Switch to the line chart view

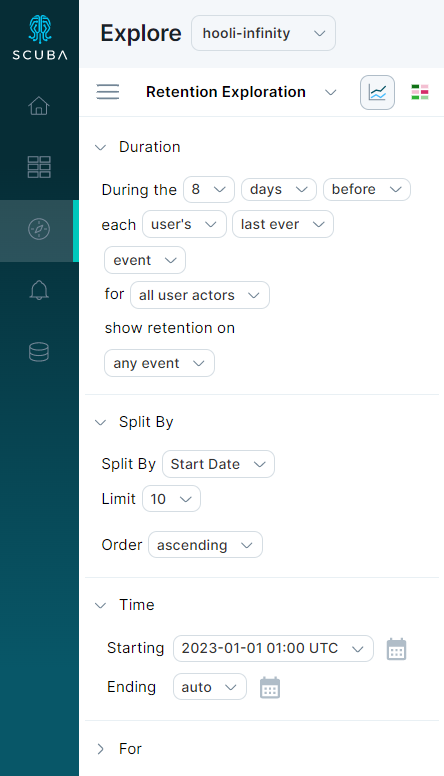pyautogui.click(x=377, y=93)
